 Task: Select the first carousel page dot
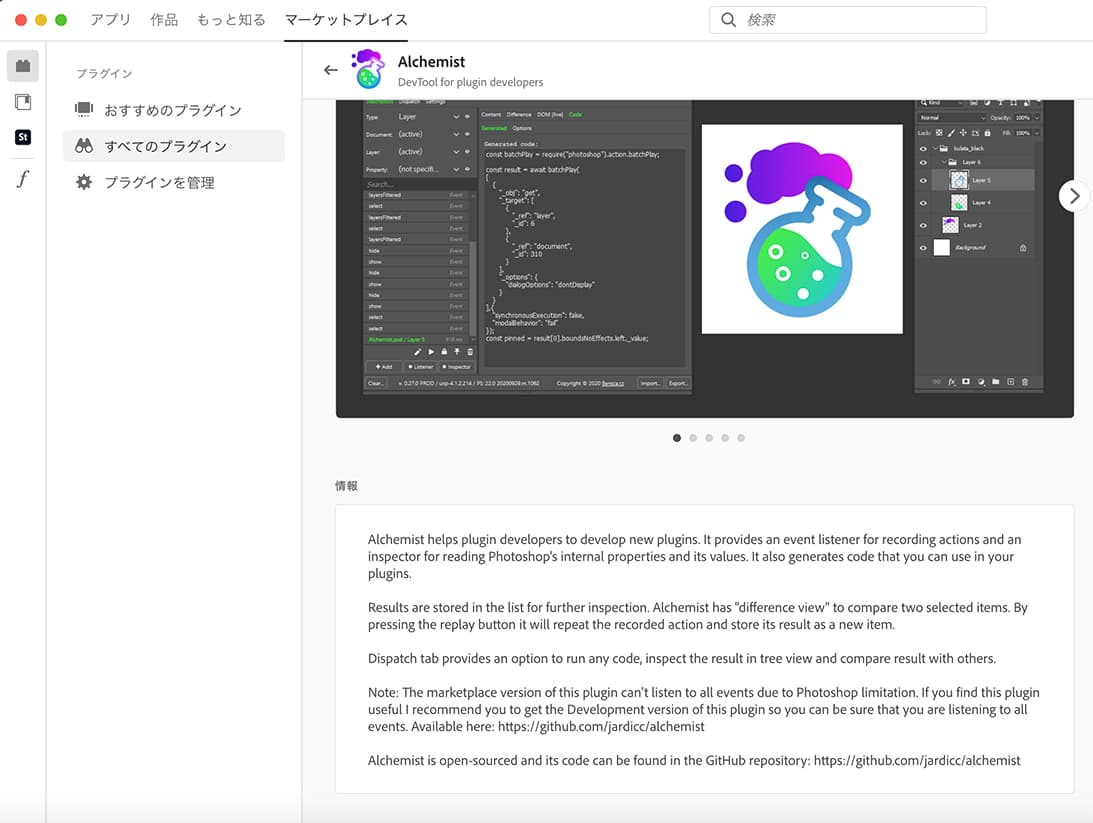(677, 438)
